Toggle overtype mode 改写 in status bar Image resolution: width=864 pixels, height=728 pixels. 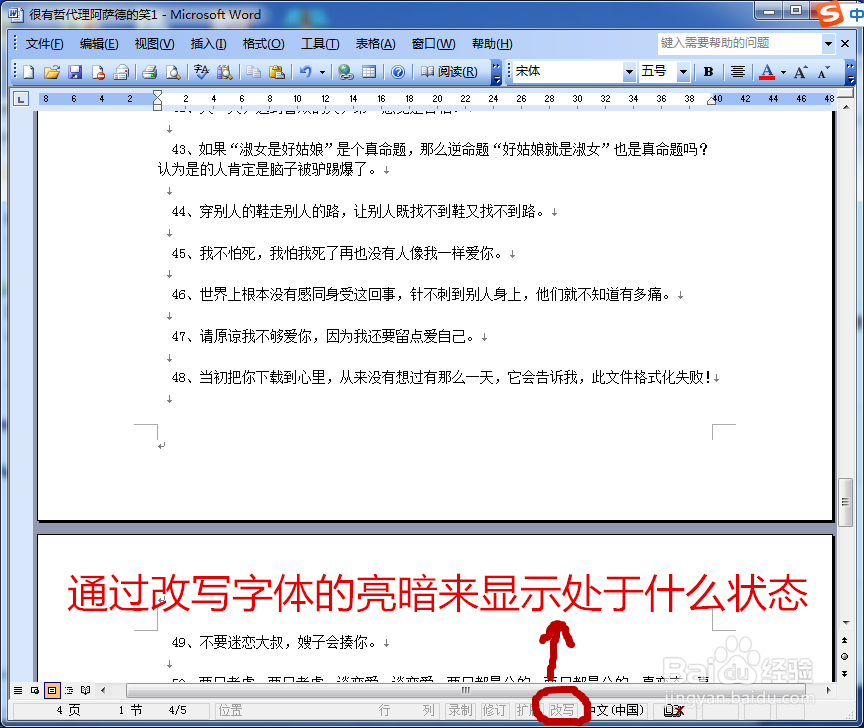(x=562, y=710)
